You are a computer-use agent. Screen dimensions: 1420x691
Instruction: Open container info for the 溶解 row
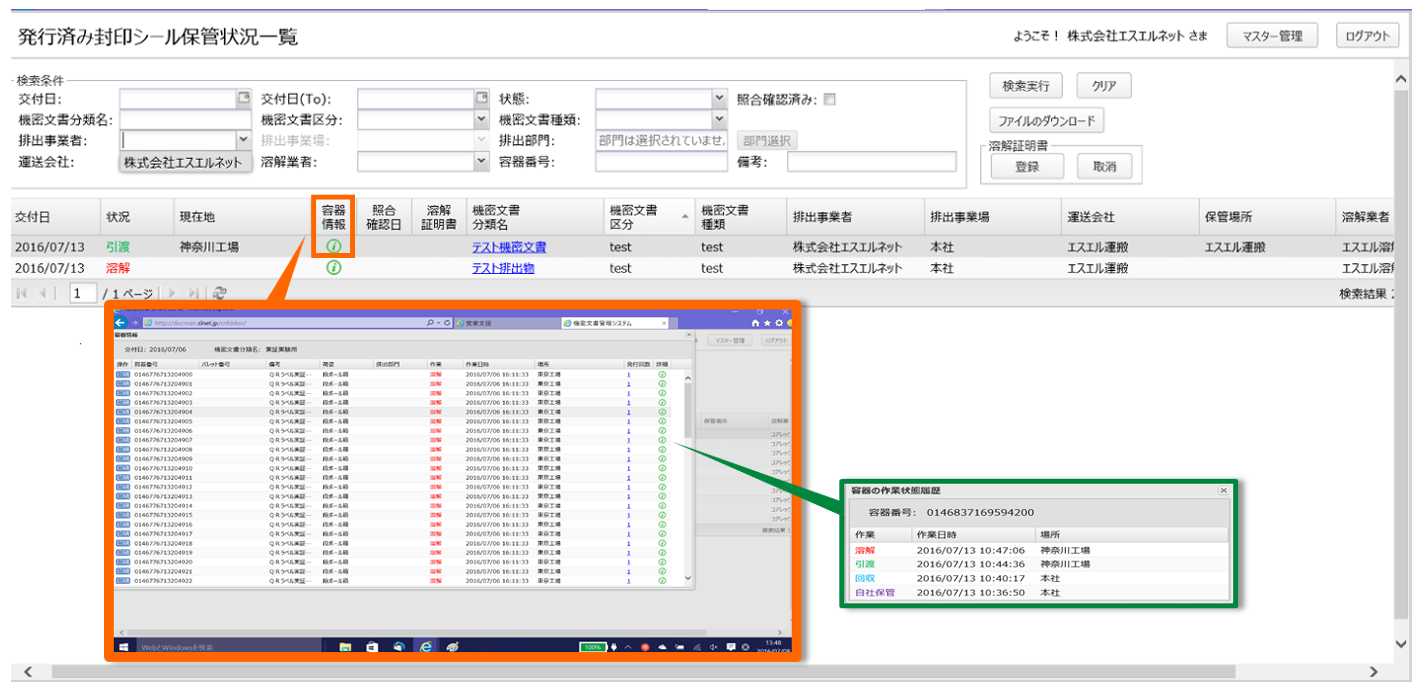point(334,268)
